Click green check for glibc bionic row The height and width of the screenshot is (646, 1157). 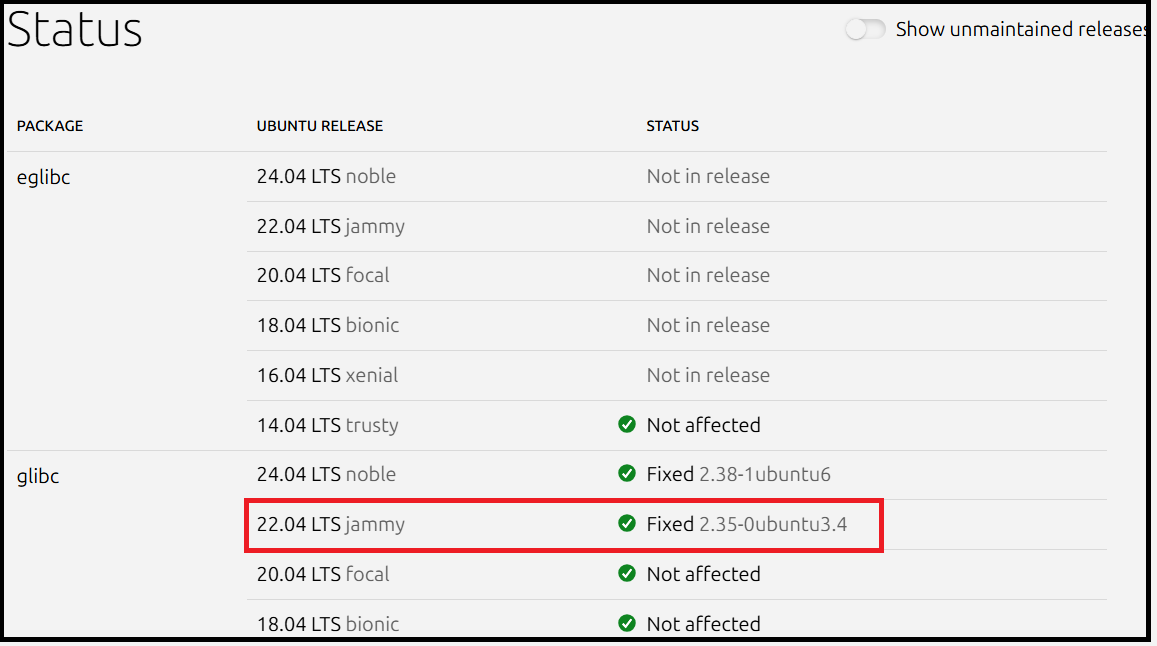click(x=627, y=623)
